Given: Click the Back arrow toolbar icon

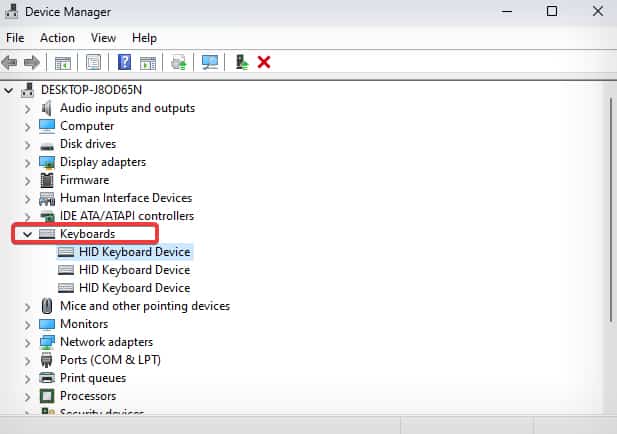Looking at the screenshot, I should coord(9,62).
